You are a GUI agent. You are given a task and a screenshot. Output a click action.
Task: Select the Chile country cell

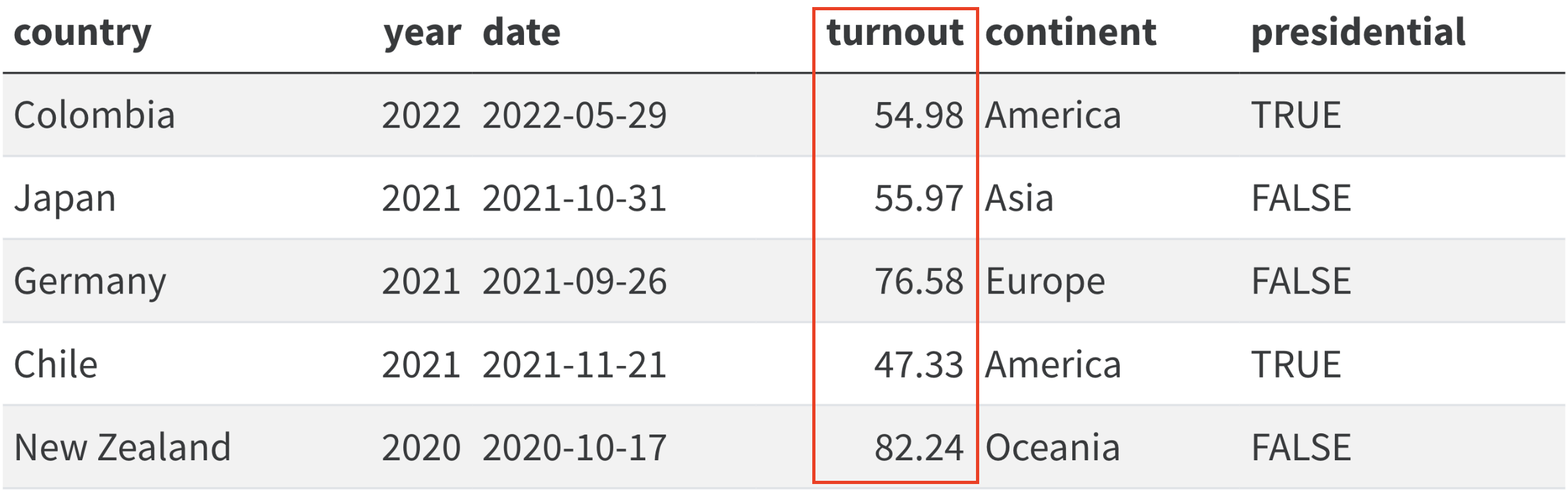pyautogui.click(x=56, y=365)
